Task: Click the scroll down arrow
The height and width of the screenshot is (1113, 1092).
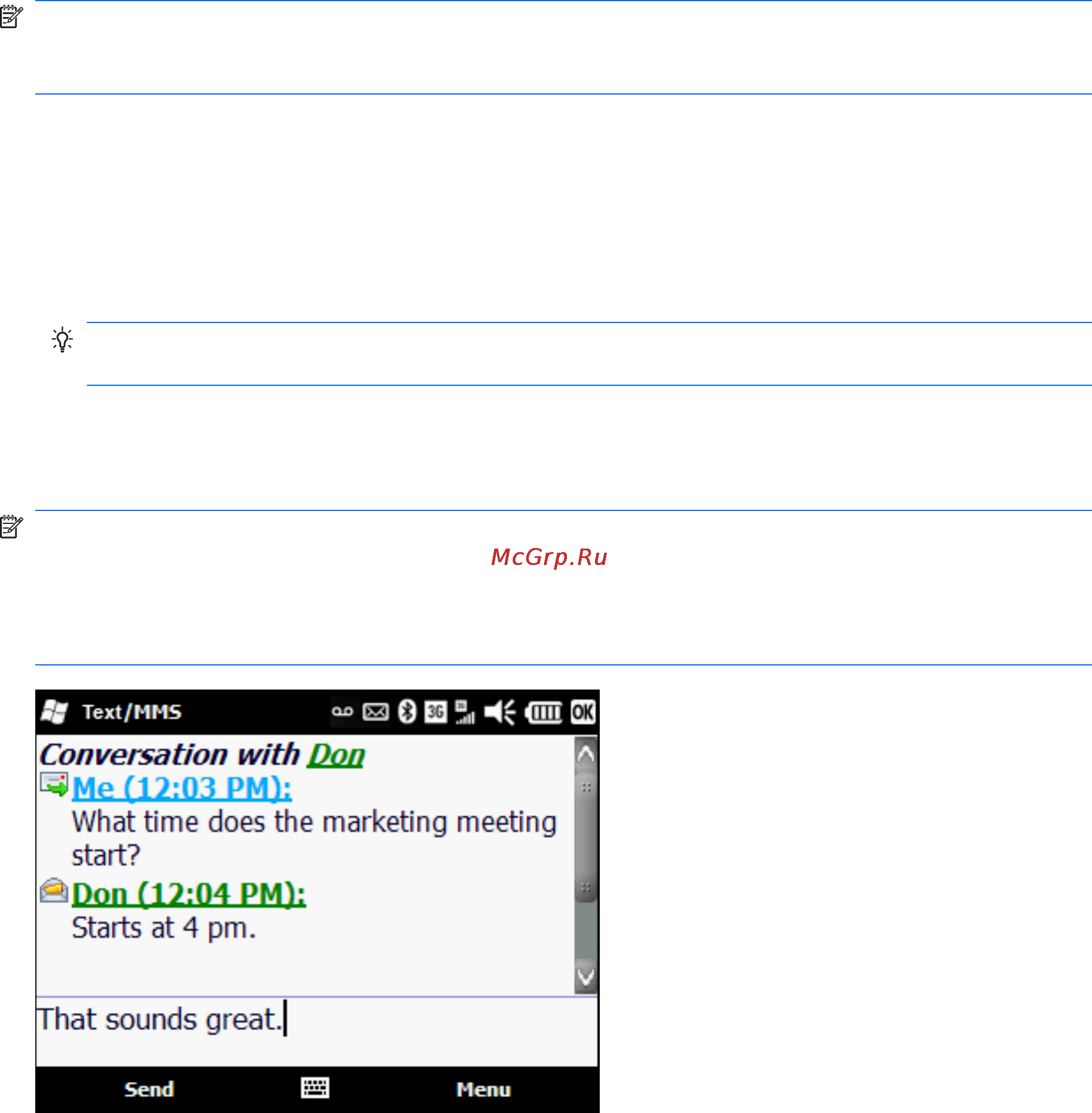Action: click(x=586, y=977)
